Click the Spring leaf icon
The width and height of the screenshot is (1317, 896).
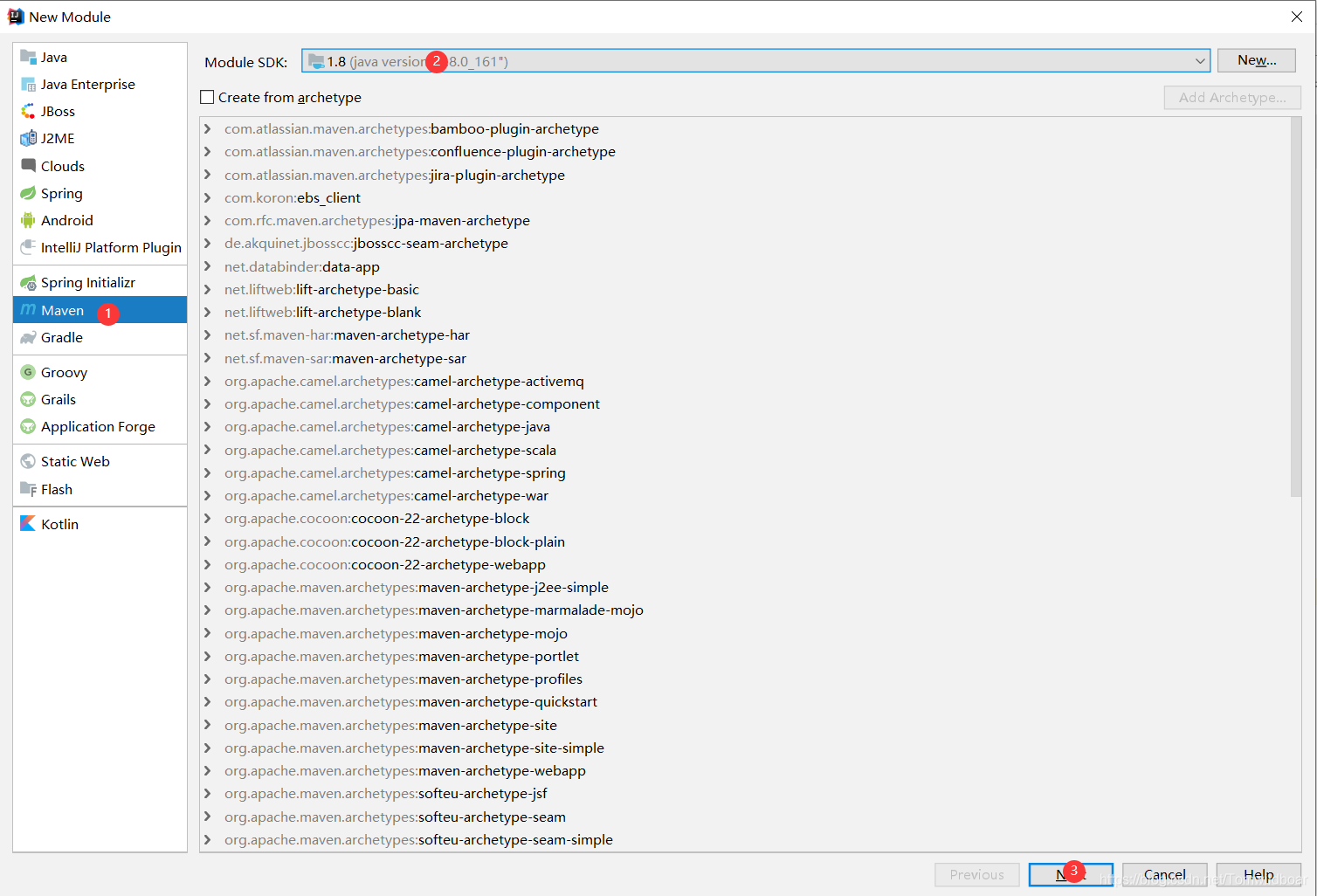[28, 193]
